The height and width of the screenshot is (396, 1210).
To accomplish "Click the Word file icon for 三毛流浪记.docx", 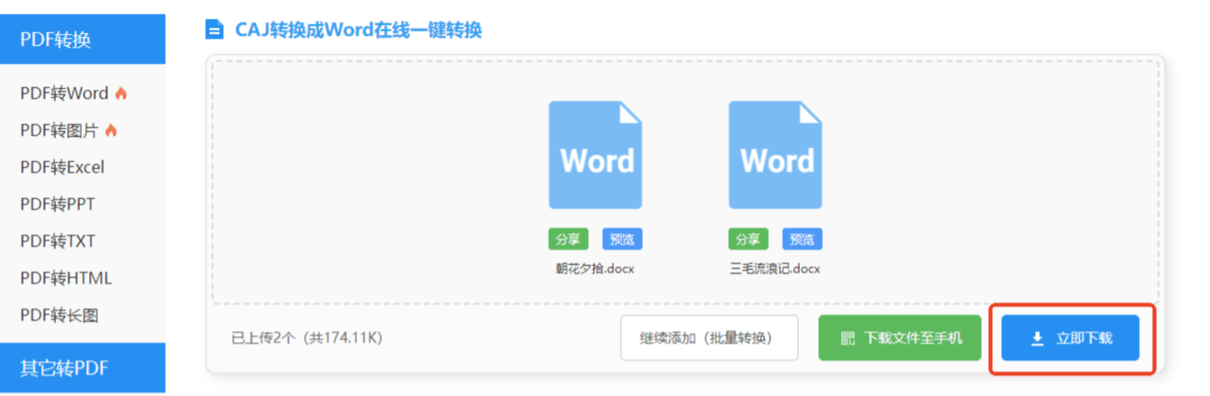I will (775, 155).
